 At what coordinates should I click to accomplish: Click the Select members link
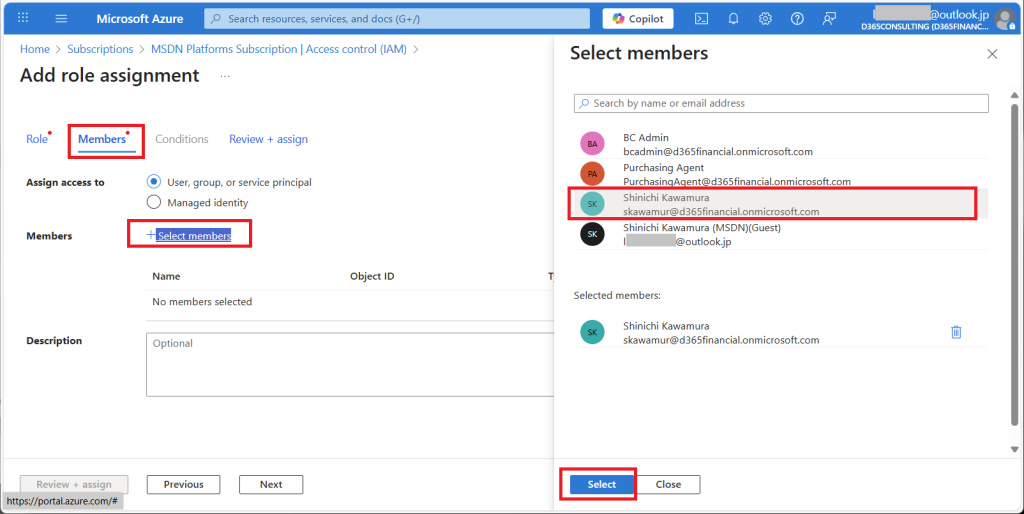(193, 235)
